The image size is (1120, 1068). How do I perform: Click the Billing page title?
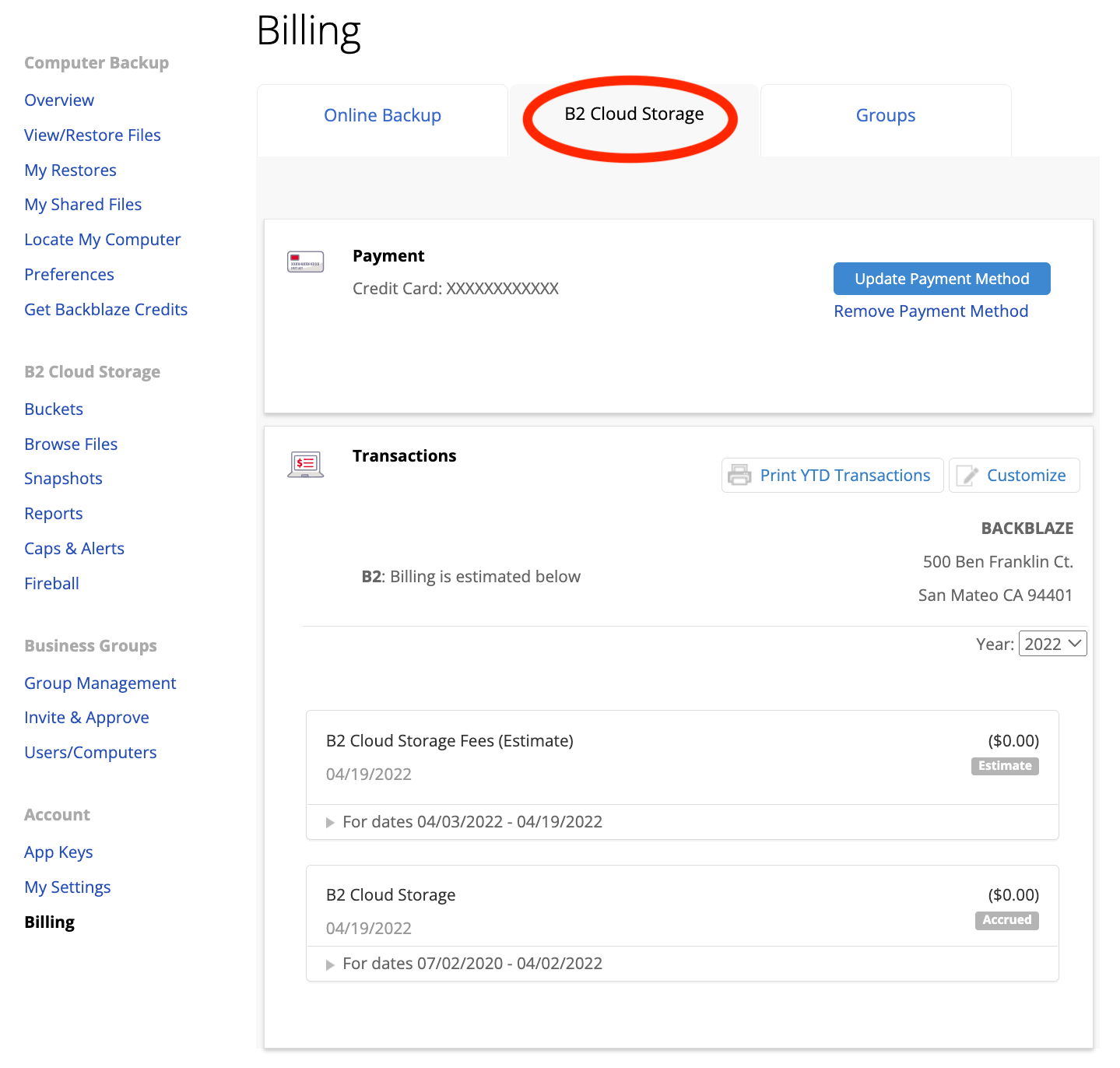(308, 32)
